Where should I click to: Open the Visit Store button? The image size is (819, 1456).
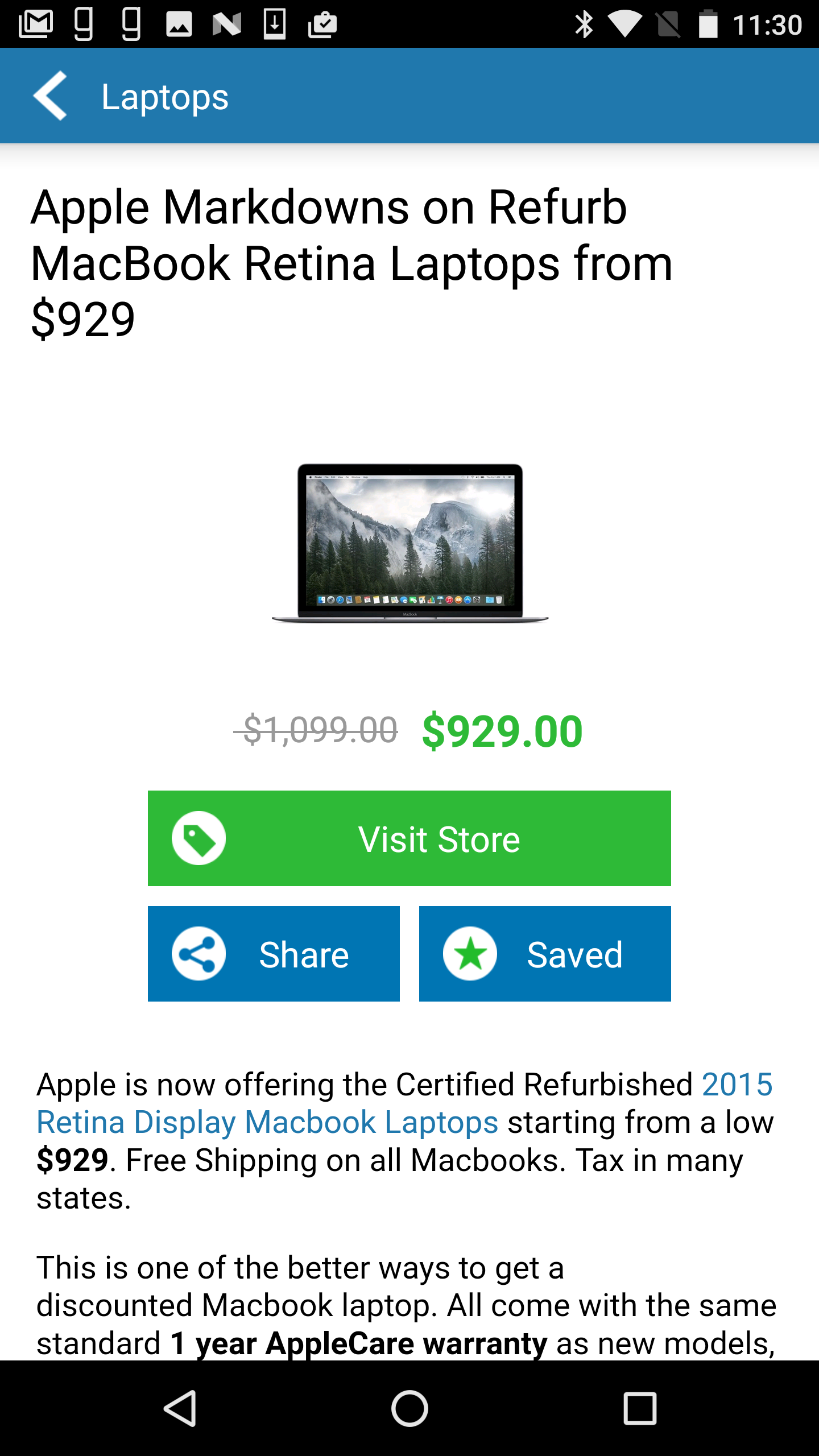click(x=409, y=838)
